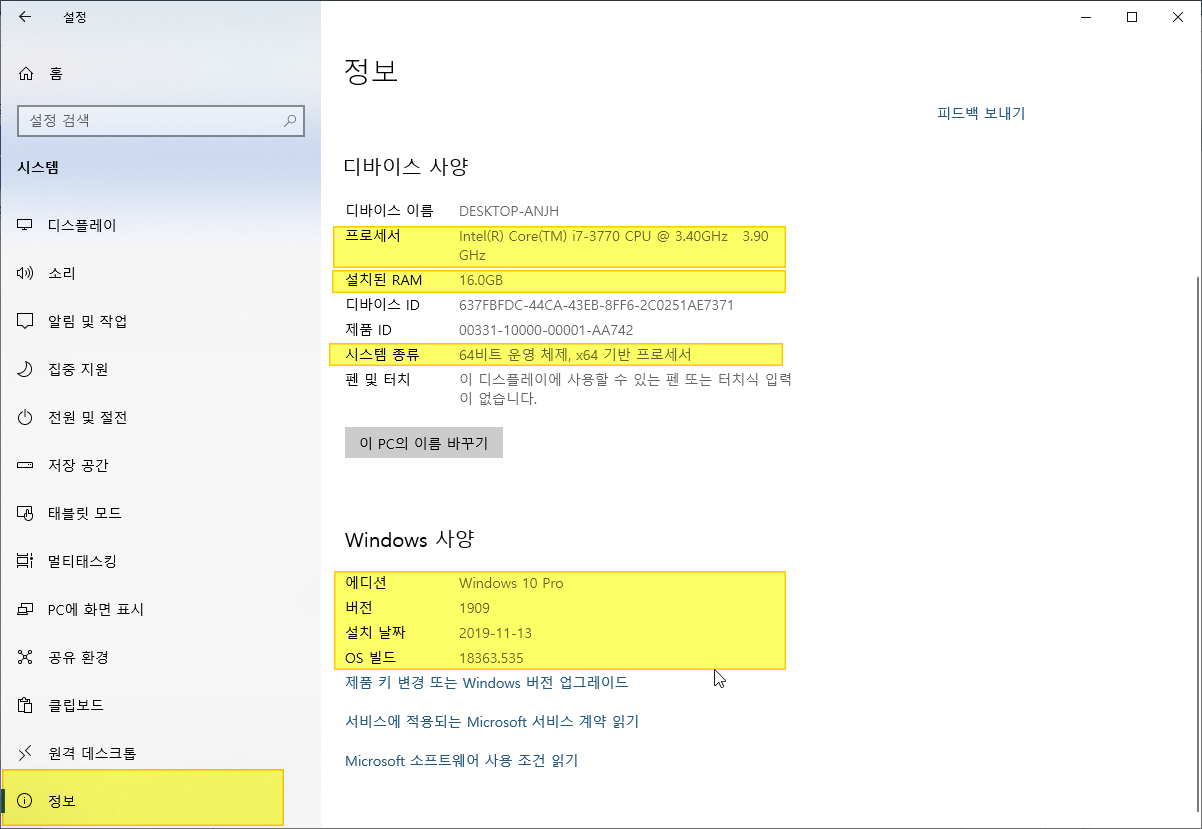Click device ID value 637FBFDC-44CA-43EB

pos(597,305)
